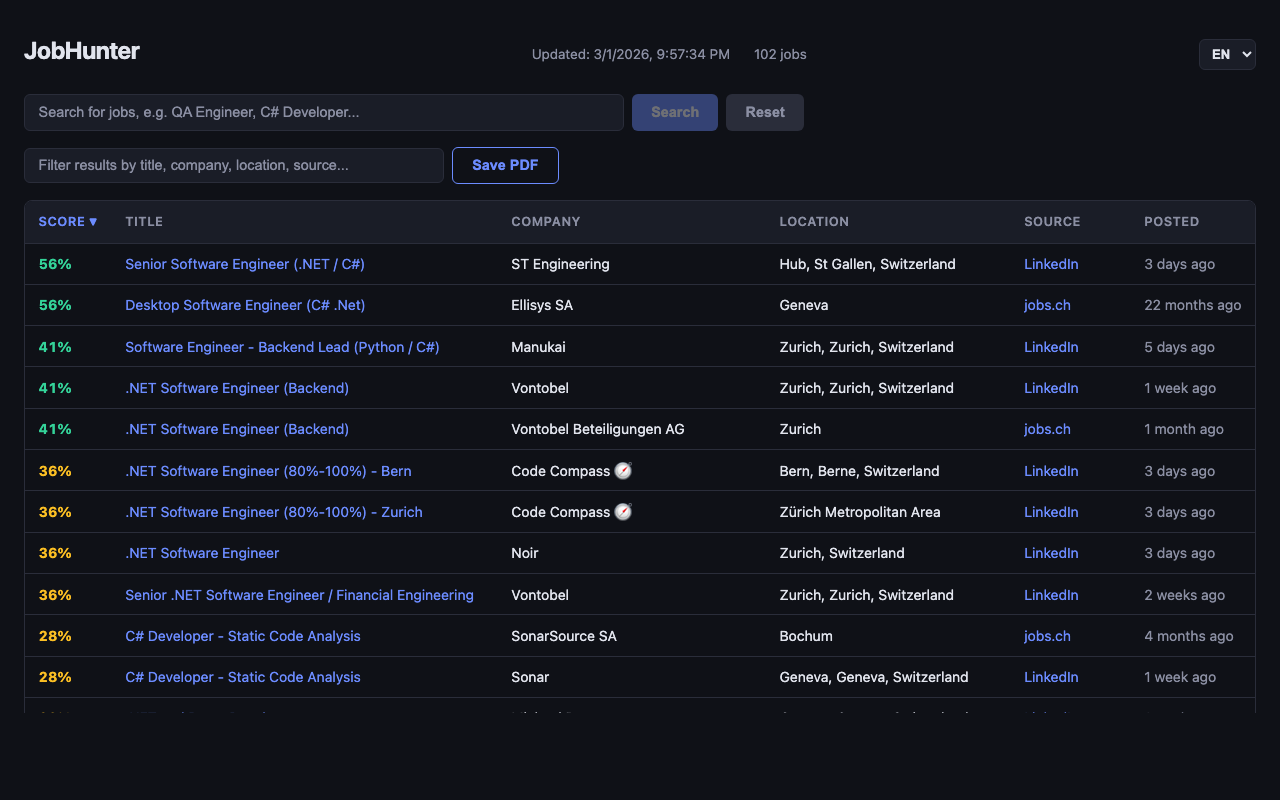Click the job search input field
1280x800 pixels.
(323, 112)
